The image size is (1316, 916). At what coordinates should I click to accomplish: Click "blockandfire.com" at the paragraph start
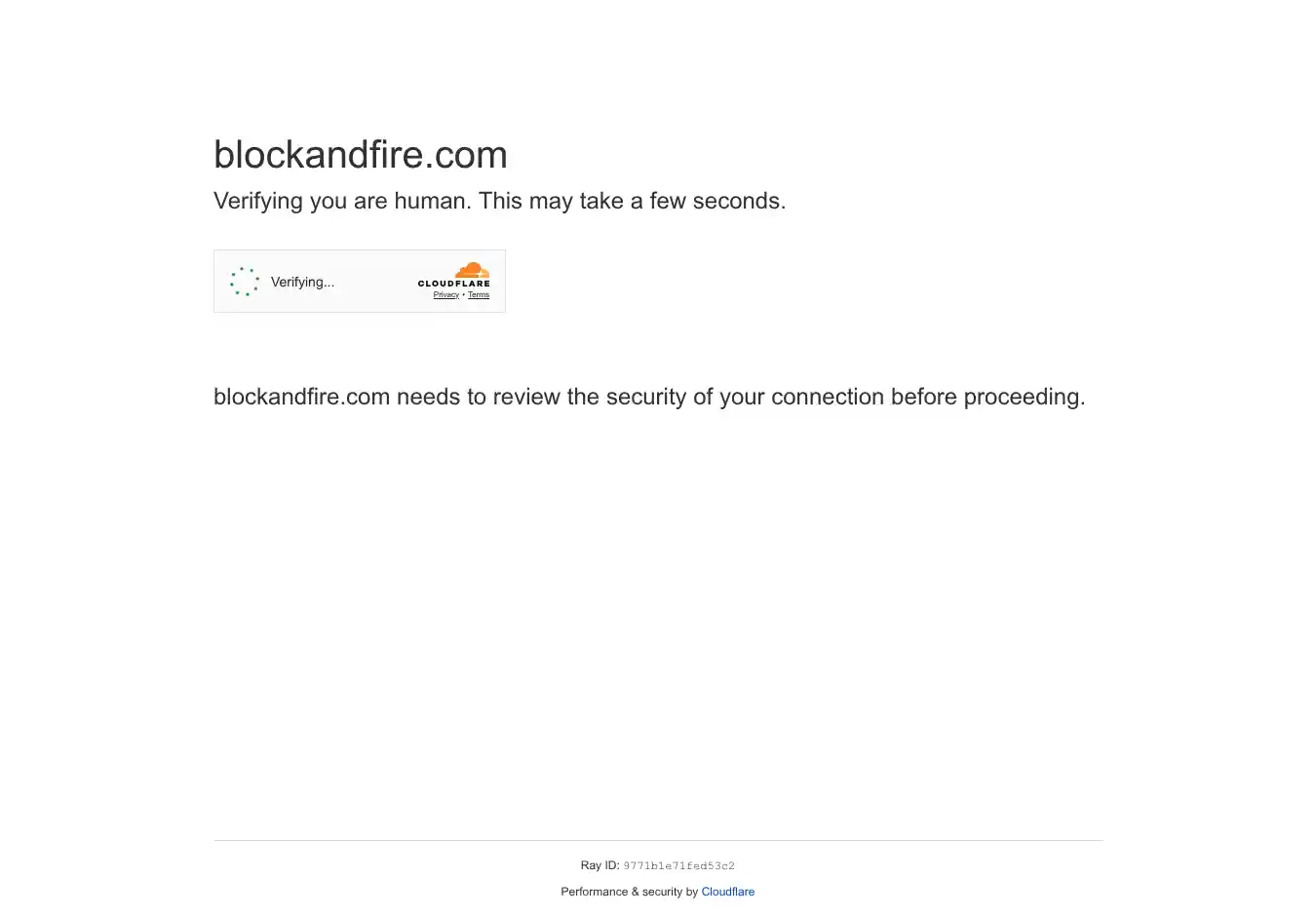coord(302,397)
